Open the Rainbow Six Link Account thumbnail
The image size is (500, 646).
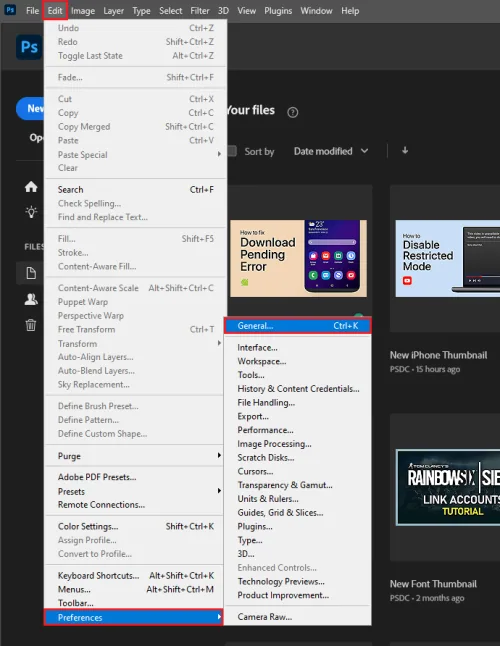click(x=448, y=487)
